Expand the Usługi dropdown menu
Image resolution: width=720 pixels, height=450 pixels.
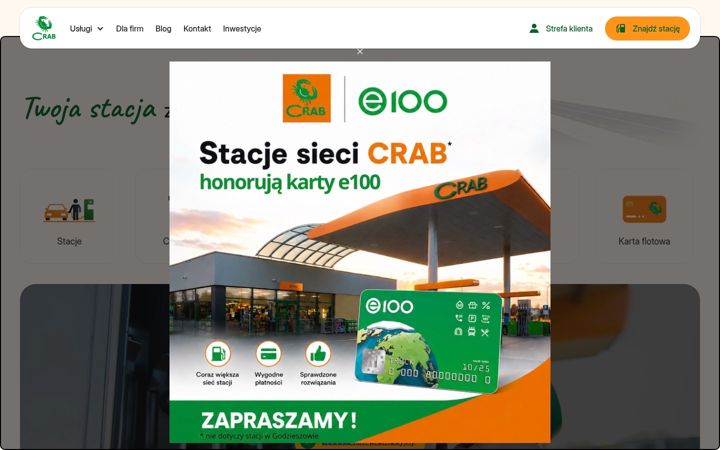click(x=86, y=28)
